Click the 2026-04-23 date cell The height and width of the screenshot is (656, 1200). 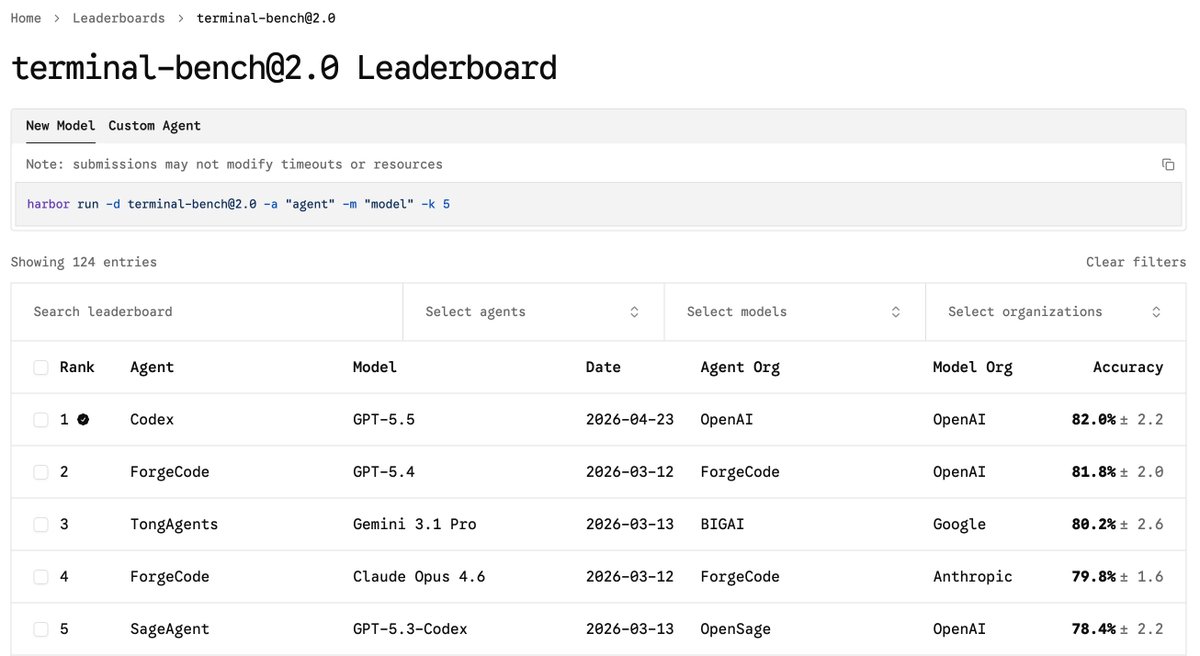click(630, 420)
